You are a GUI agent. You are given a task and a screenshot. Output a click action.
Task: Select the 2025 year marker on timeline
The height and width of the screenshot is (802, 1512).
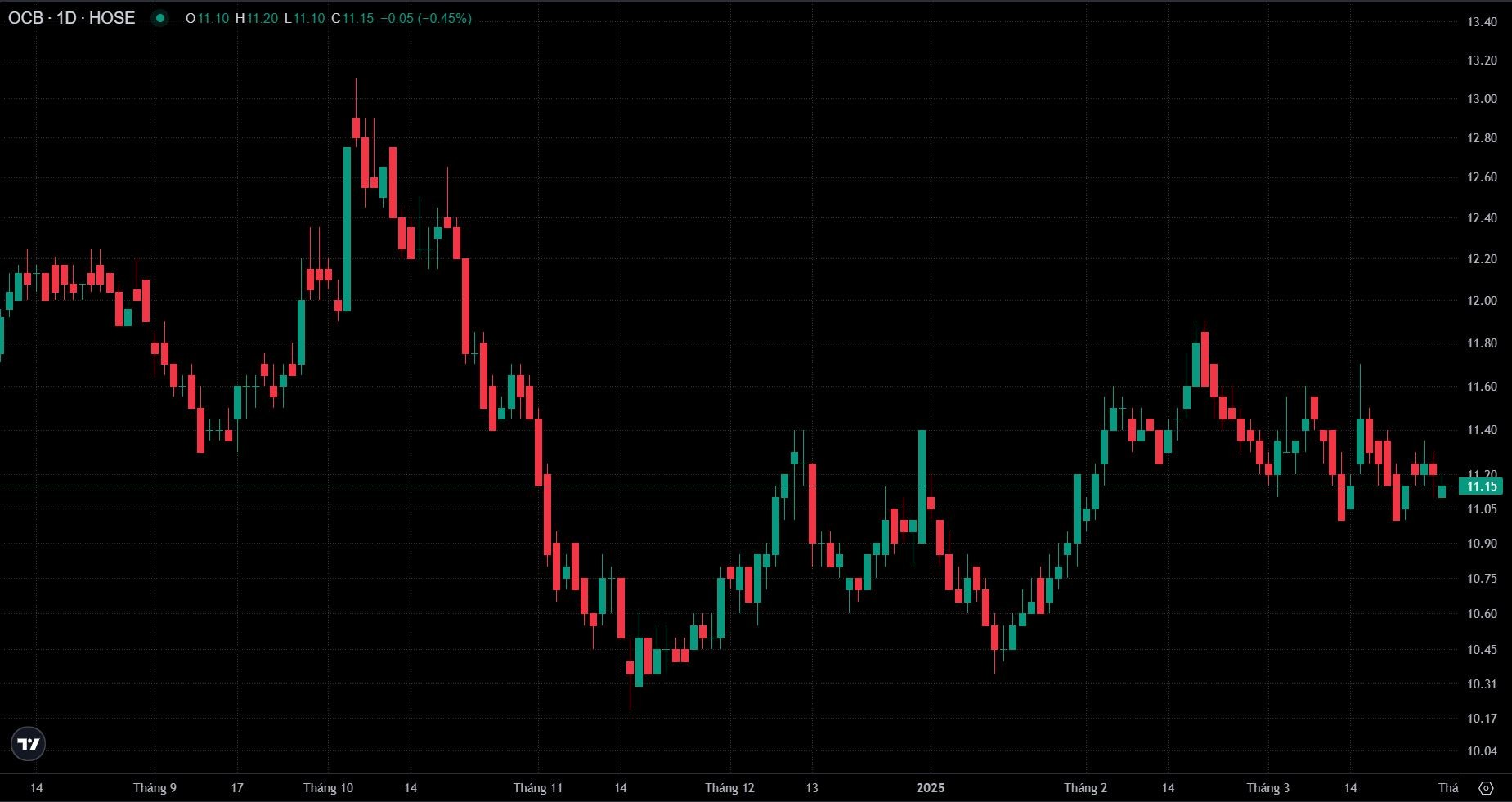click(930, 788)
